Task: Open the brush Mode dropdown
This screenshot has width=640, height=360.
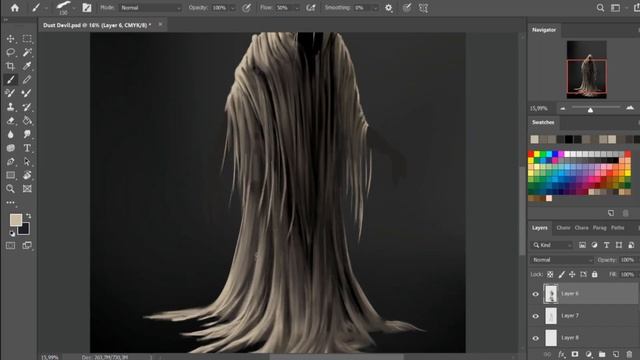Action: click(150, 8)
